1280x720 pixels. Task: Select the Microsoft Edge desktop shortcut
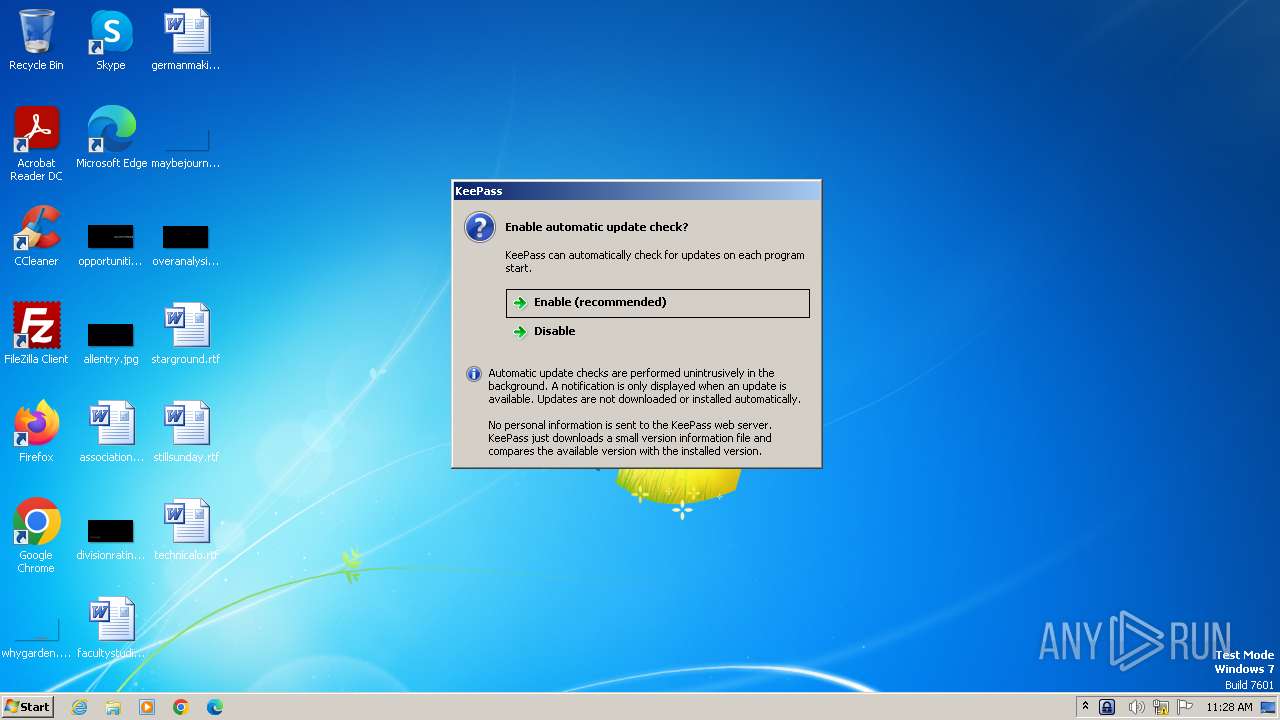[111, 138]
